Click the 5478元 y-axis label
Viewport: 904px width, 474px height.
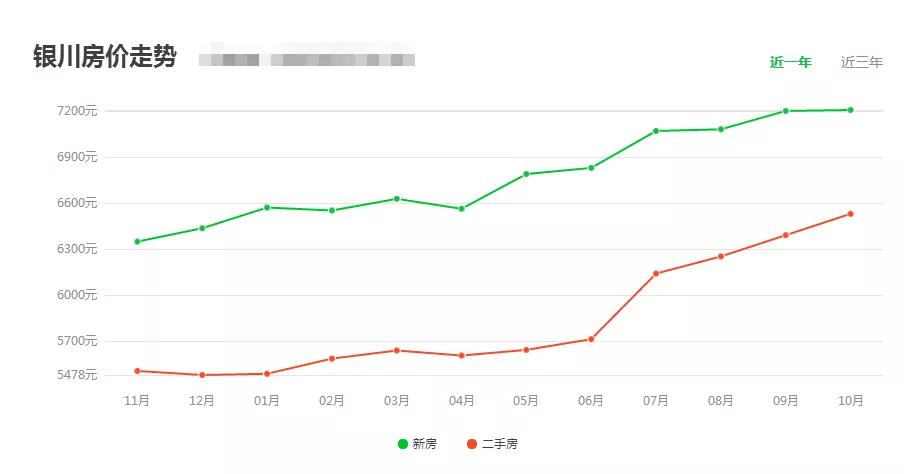(x=77, y=375)
